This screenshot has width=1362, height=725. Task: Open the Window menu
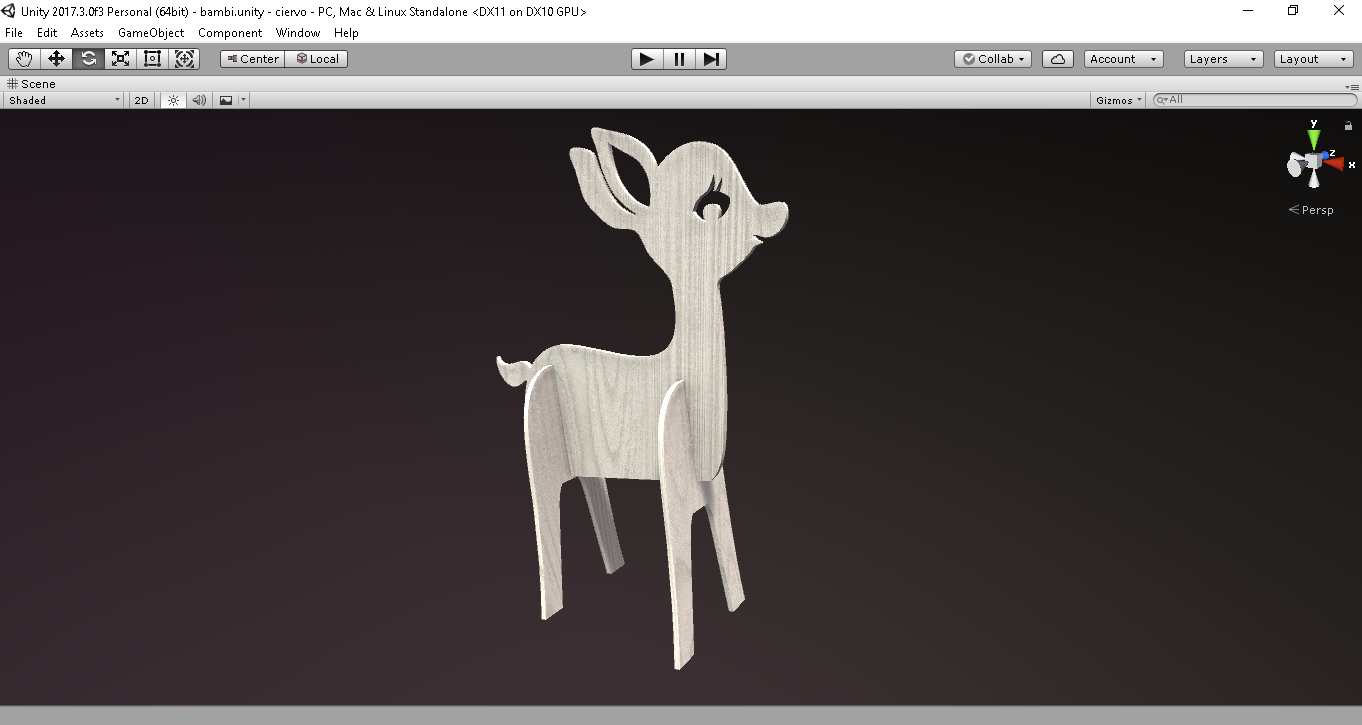click(x=298, y=33)
